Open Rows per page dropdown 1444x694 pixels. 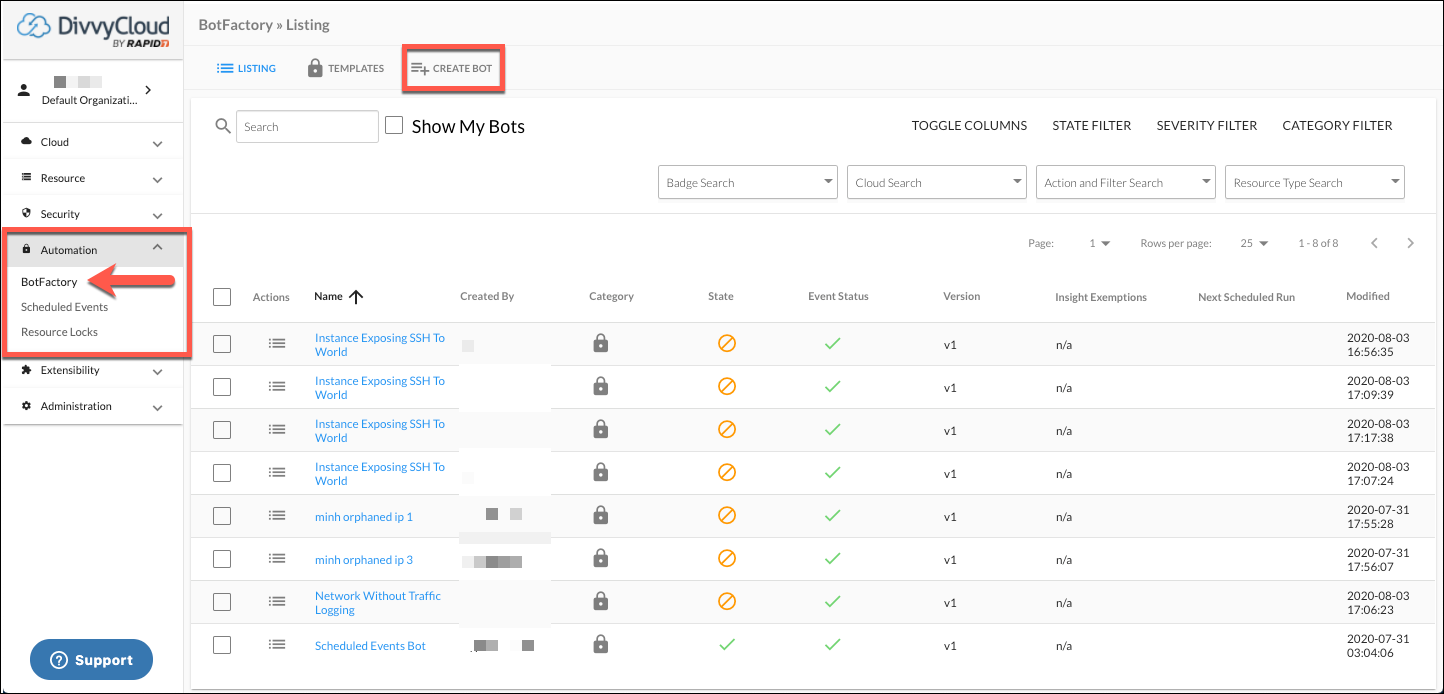tap(1254, 243)
